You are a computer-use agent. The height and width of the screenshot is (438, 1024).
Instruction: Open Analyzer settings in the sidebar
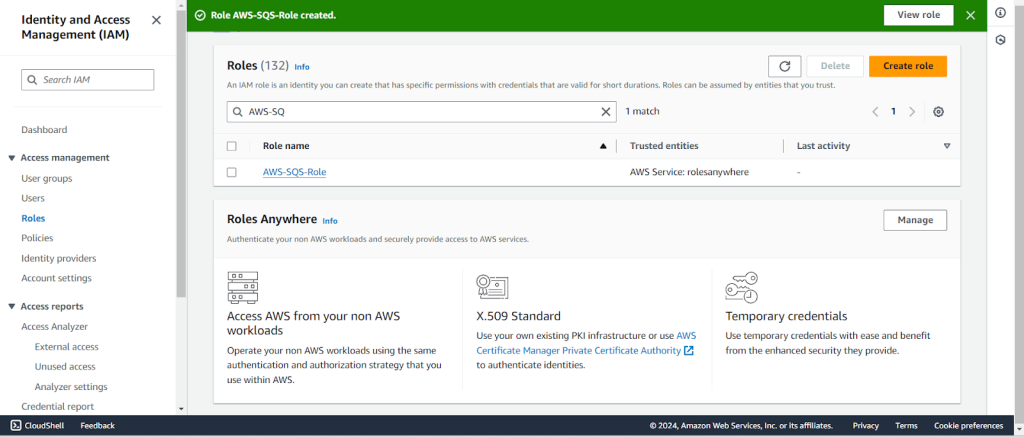[71, 386]
